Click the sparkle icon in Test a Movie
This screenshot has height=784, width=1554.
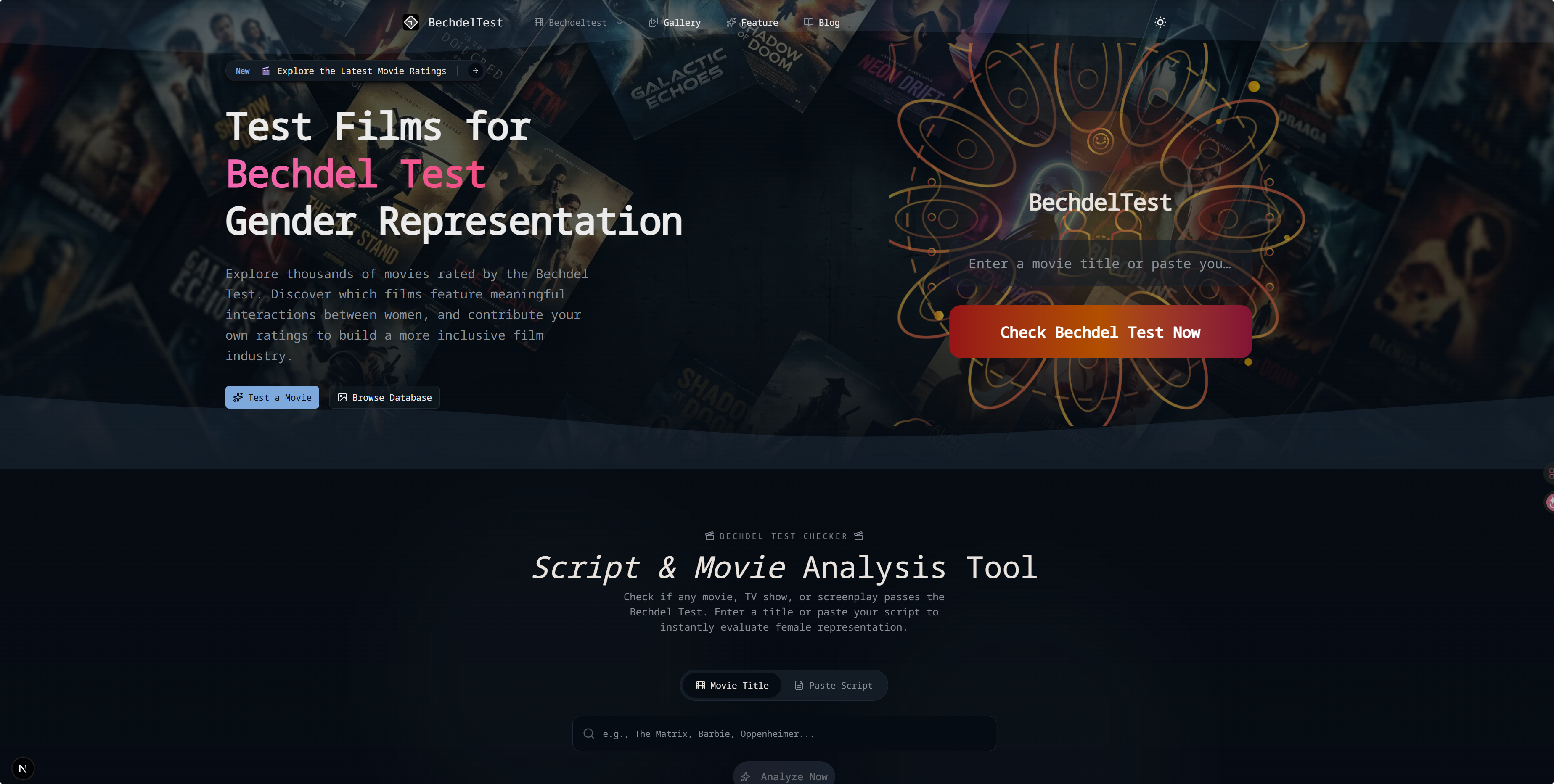(x=238, y=397)
